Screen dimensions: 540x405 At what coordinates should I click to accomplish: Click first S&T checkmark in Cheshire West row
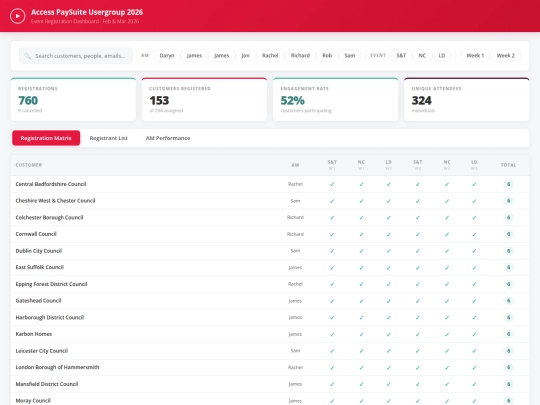[332, 200]
